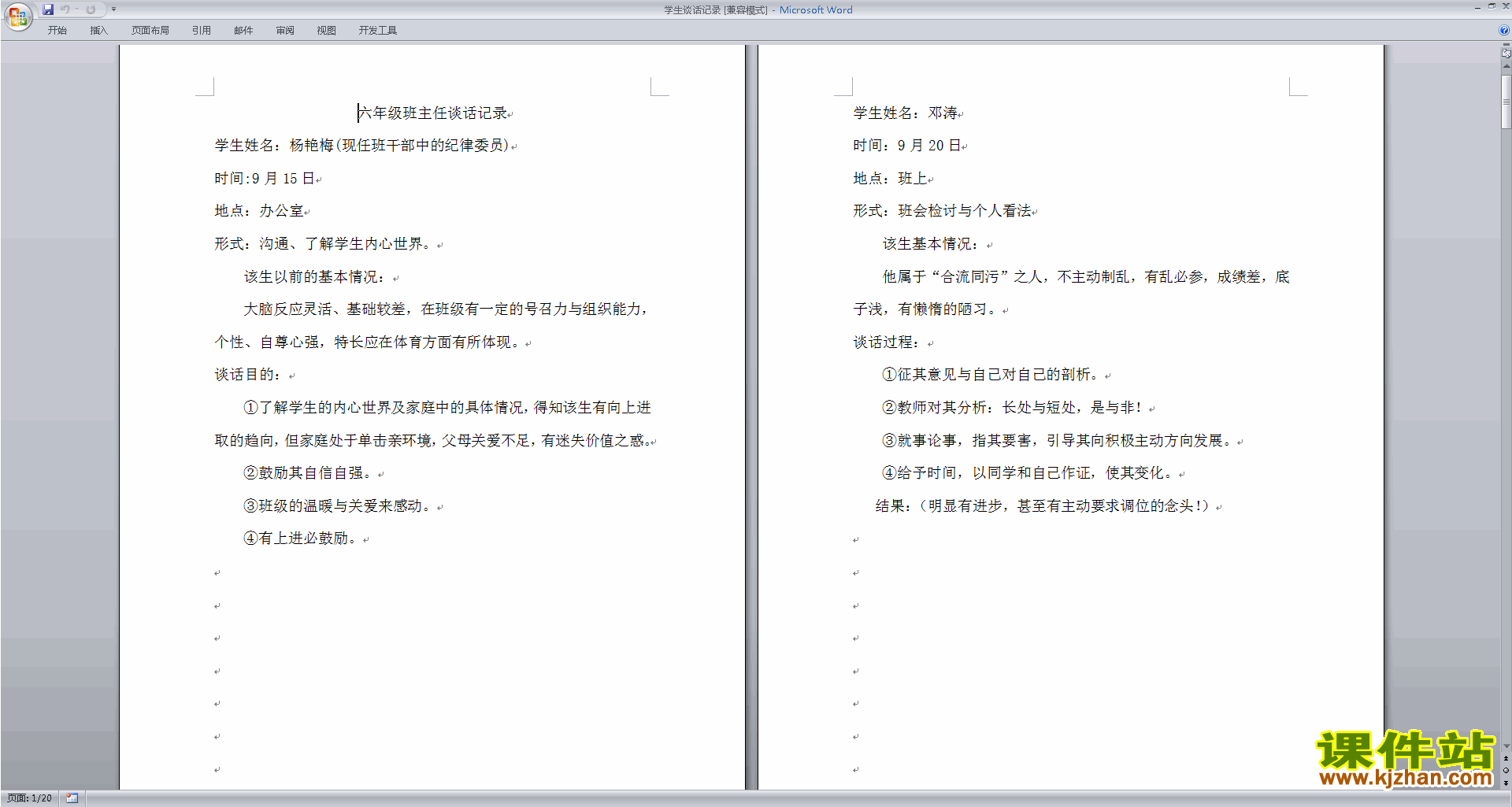Image resolution: width=1512 pixels, height=807 pixels.
Task: Click the line ③就事论事,指其要害
Action: tap(1057, 441)
